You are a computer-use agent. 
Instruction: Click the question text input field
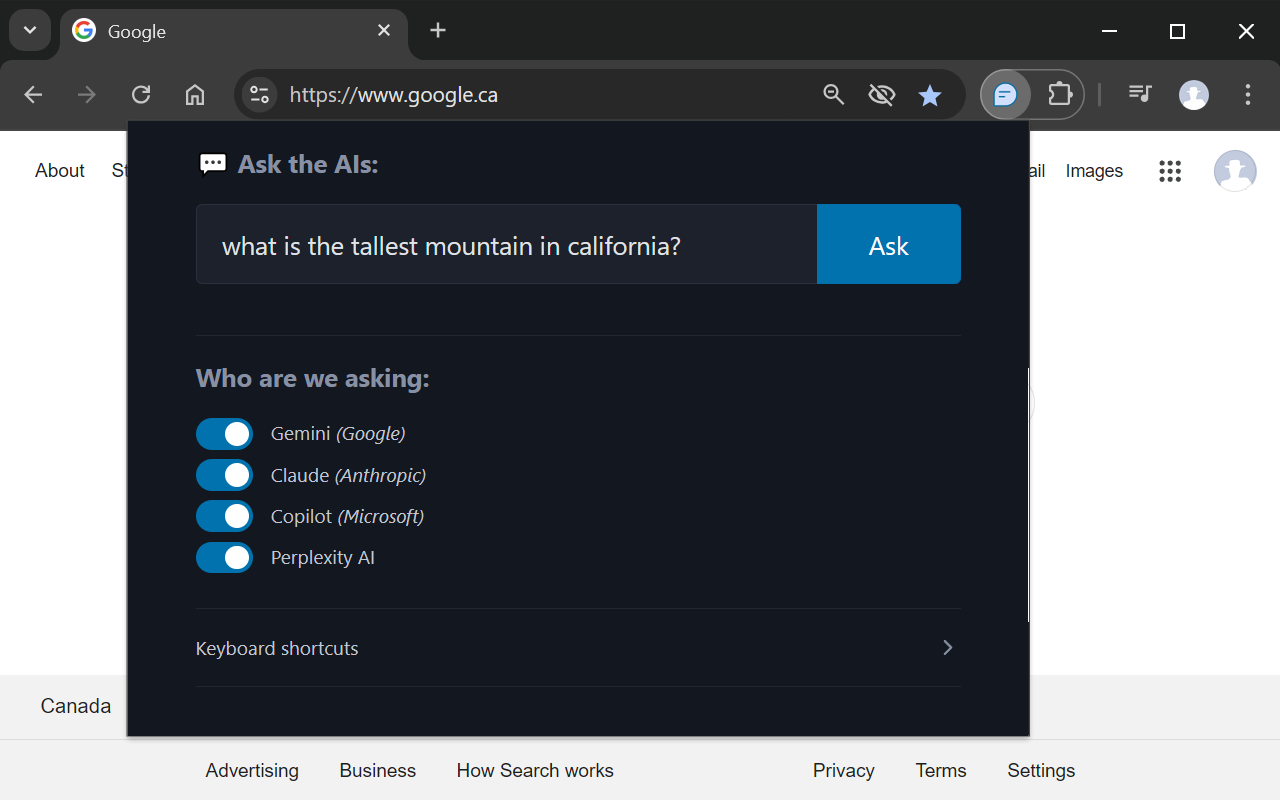(x=506, y=245)
